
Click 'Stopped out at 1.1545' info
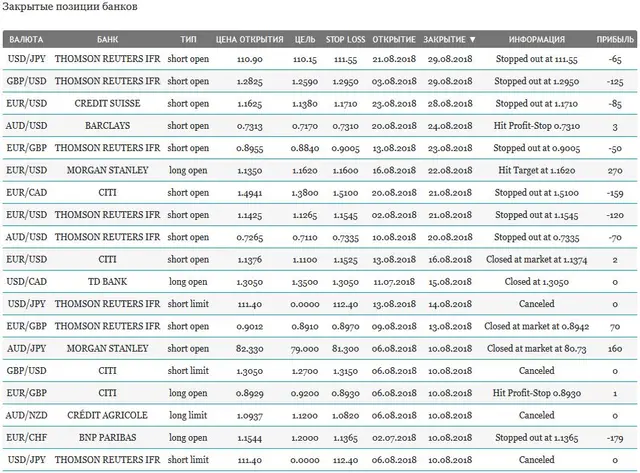[x=536, y=215]
